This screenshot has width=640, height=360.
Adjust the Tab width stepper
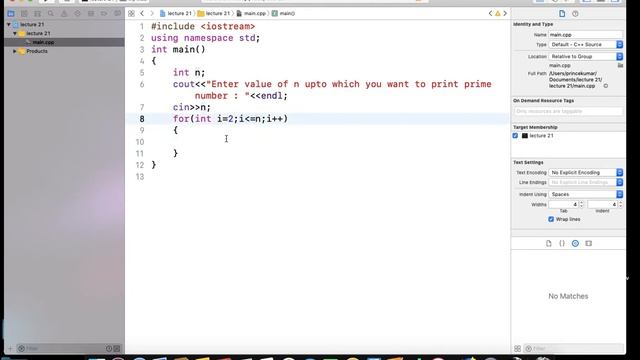[x=582, y=204]
